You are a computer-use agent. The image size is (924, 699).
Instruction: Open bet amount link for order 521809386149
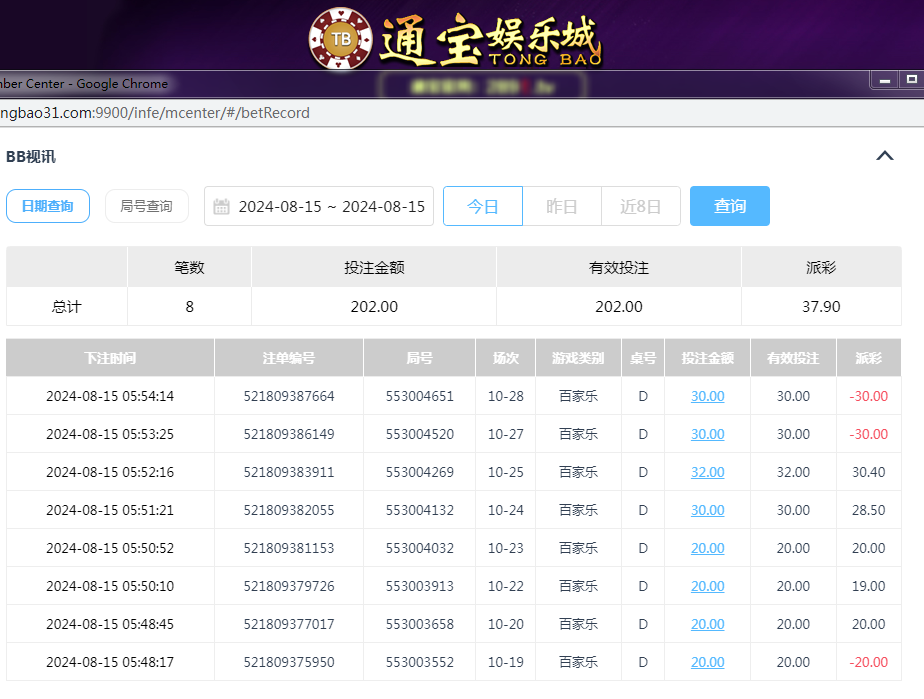[707, 434]
